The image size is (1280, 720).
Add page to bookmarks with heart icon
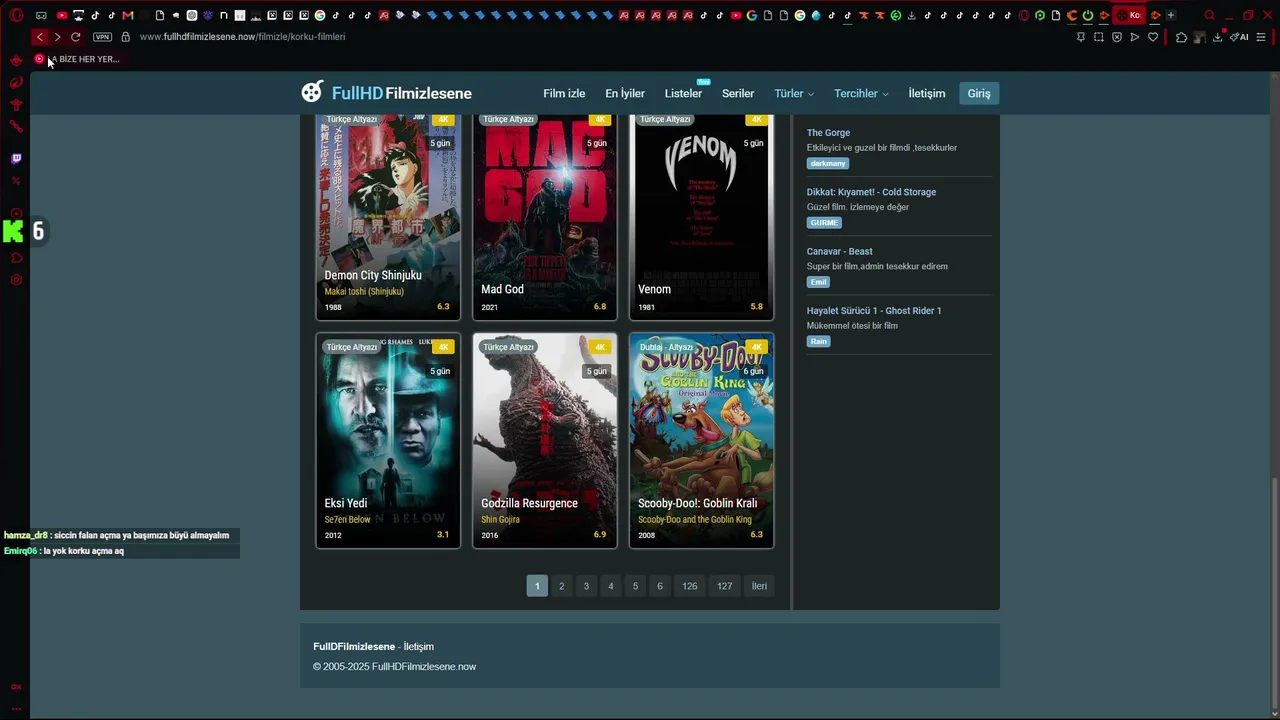[x=1153, y=37]
